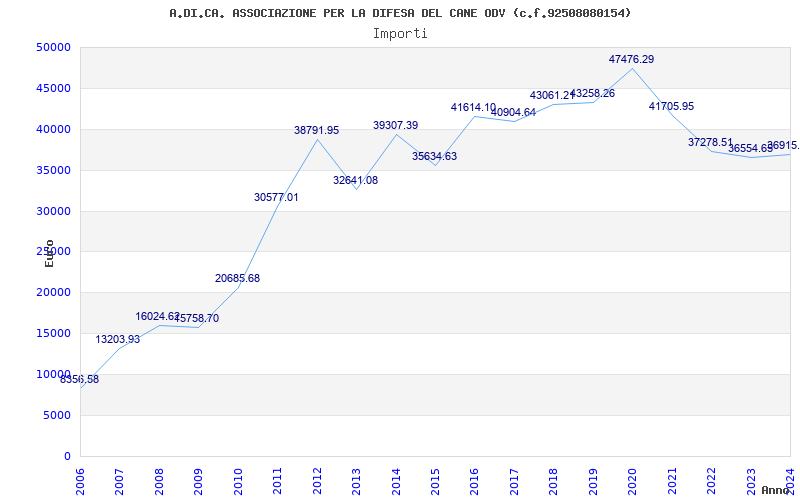Click the 8356.58 starting value label
This screenshot has width=800, height=500.
pyautogui.click(x=80, y=380)
